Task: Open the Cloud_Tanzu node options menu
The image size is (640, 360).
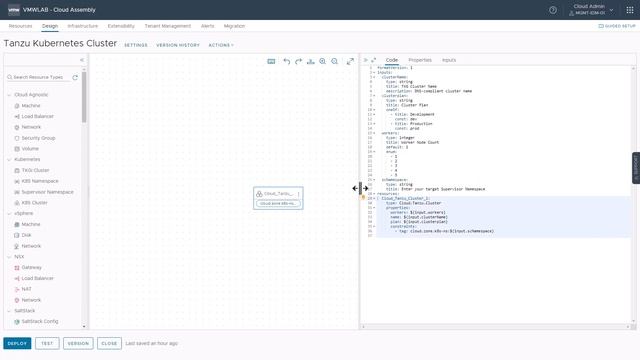Action: click(298, 193)
